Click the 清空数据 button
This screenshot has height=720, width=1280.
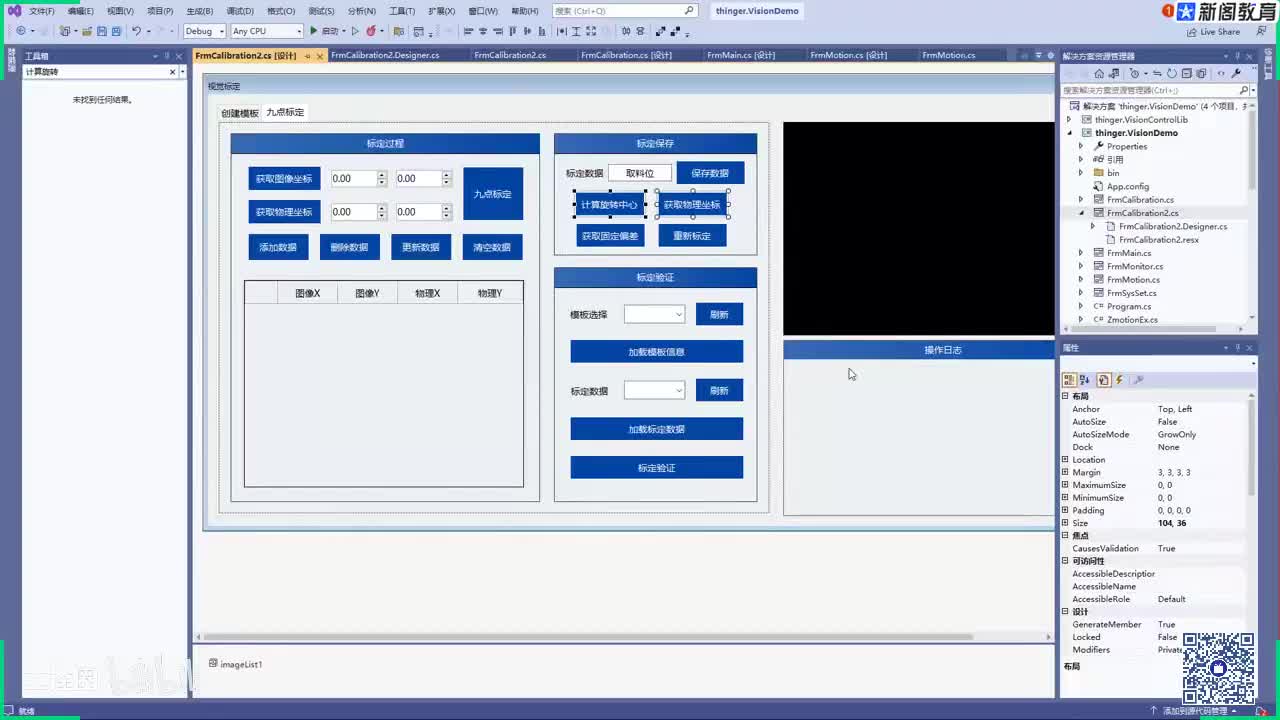(x=492, y=247)
